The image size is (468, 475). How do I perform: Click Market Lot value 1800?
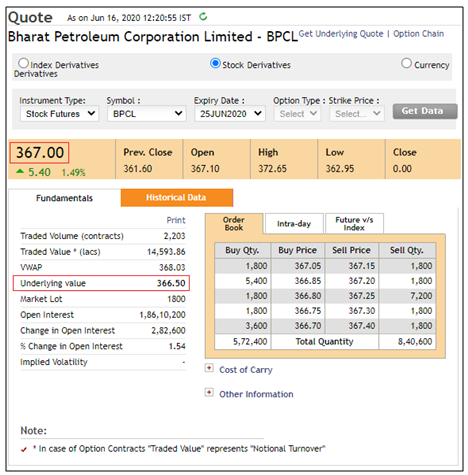pos(176,299)
